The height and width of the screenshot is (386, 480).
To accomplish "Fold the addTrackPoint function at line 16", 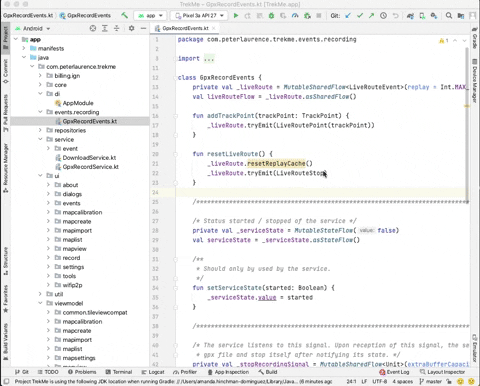I will pos(175,116).
